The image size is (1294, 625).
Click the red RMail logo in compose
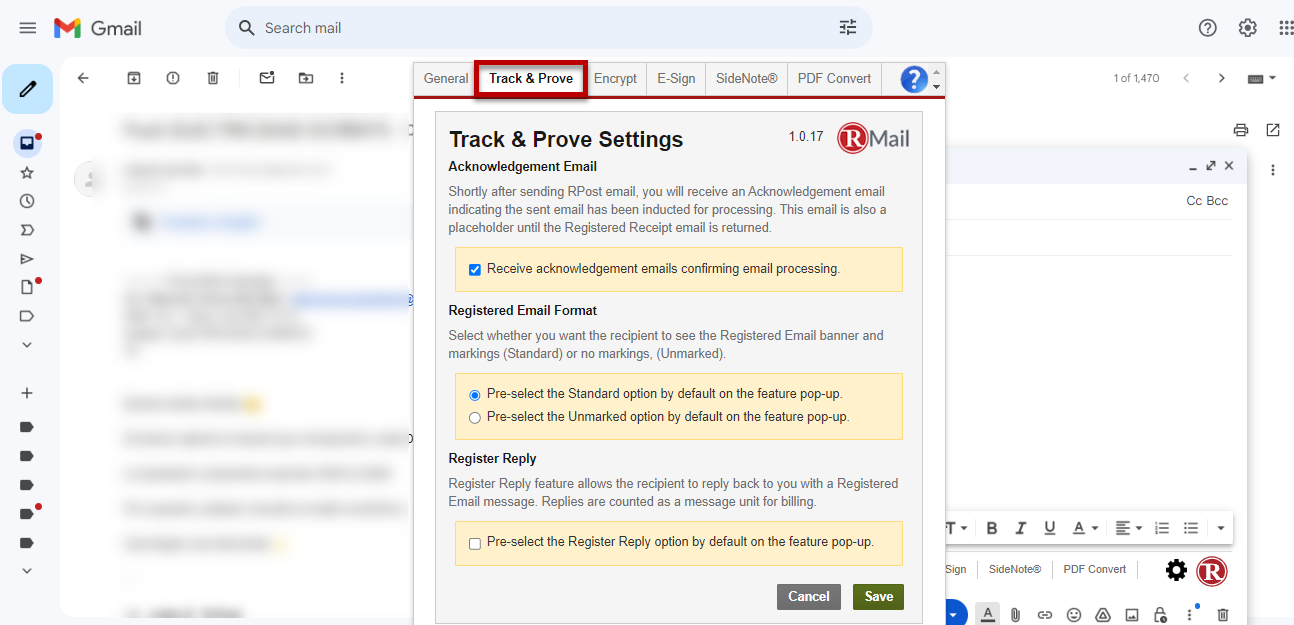click(x=1211, y=571)
